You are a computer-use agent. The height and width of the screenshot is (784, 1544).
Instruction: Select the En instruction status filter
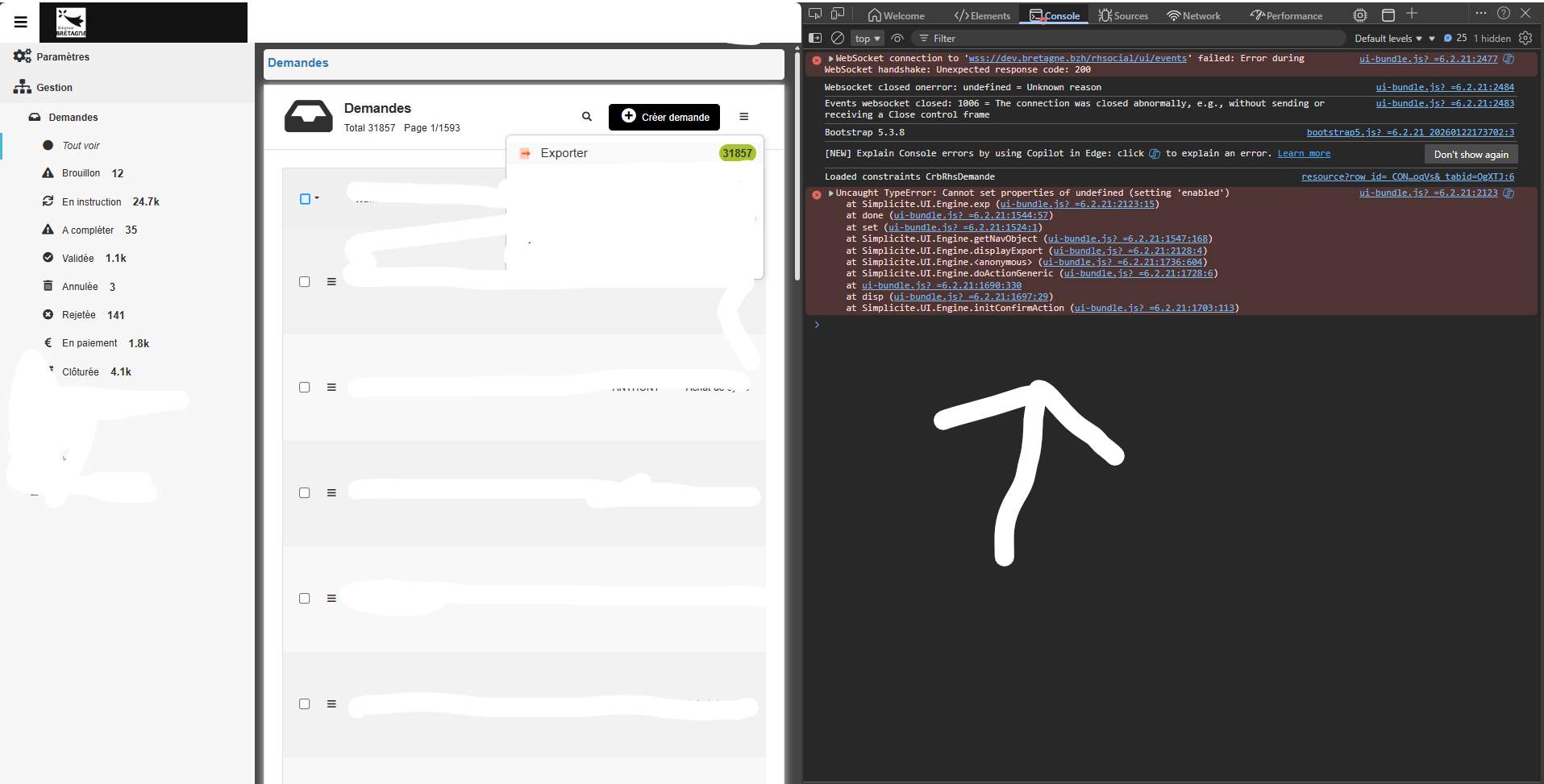click(x=92, y=202)
